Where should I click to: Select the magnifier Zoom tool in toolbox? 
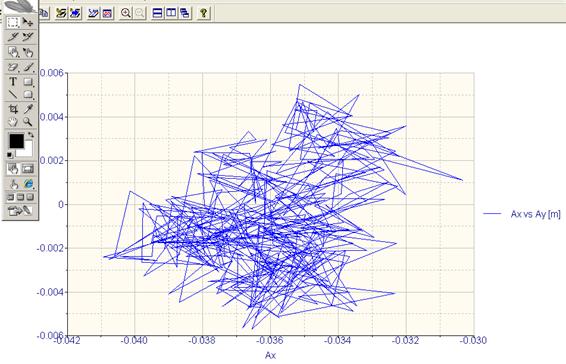coord(28,122)
